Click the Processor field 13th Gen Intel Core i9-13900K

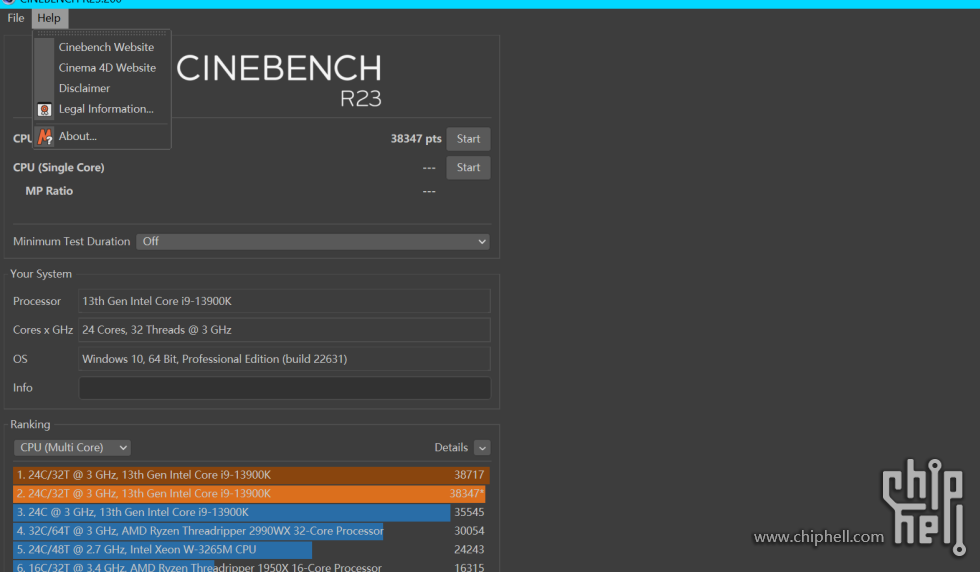(284, 301)
